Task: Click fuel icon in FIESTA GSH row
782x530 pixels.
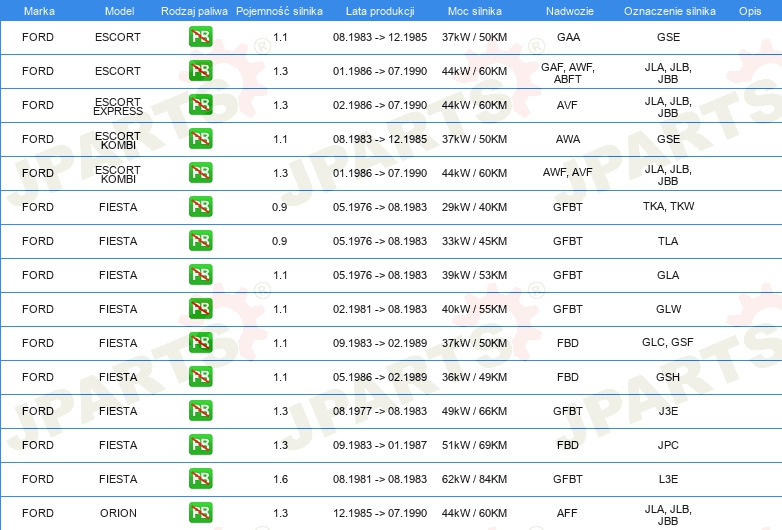Action: (x=200, y=376)
